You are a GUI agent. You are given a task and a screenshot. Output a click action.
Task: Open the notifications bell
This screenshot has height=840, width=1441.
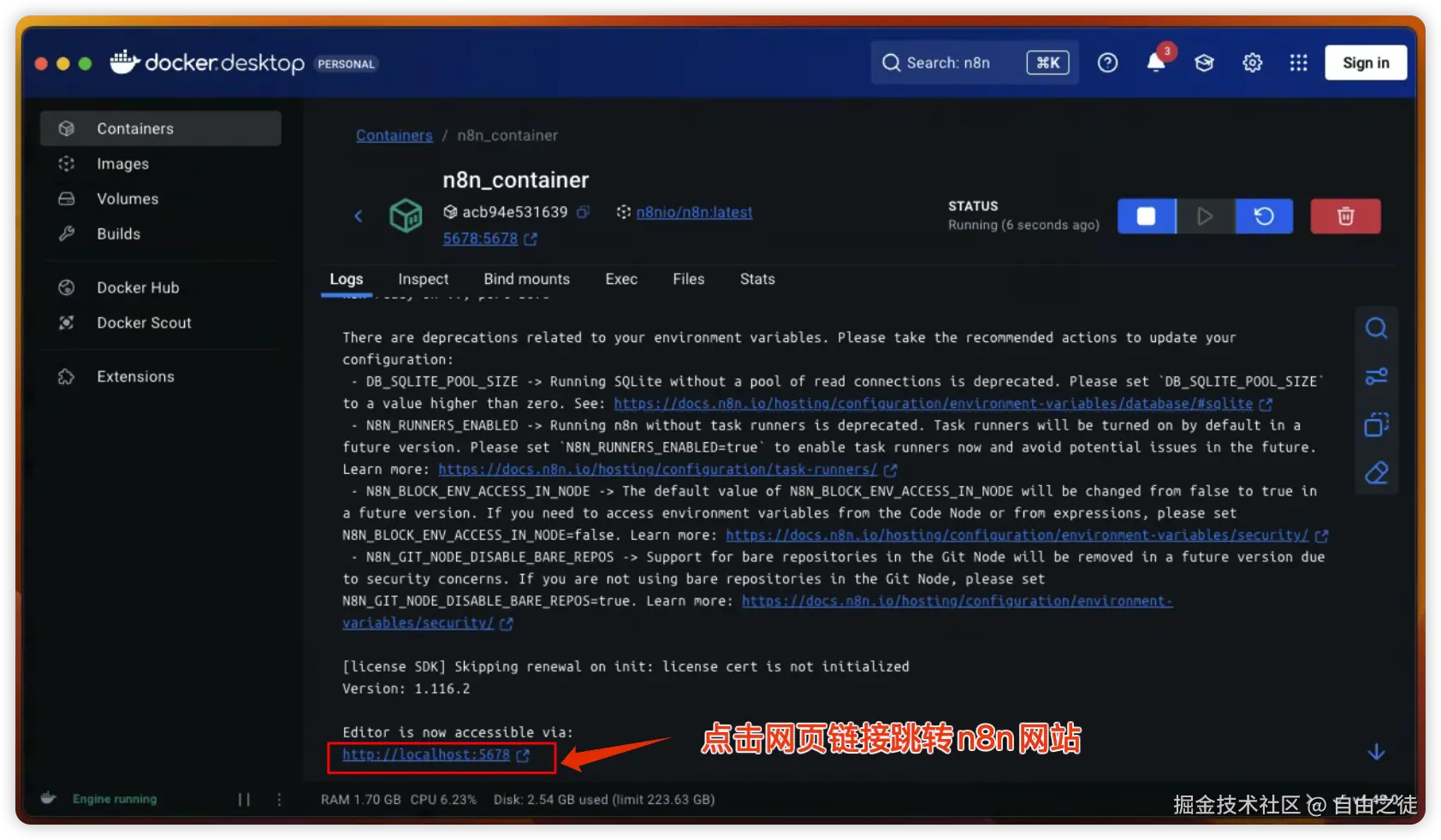(x=1156, y=62)
